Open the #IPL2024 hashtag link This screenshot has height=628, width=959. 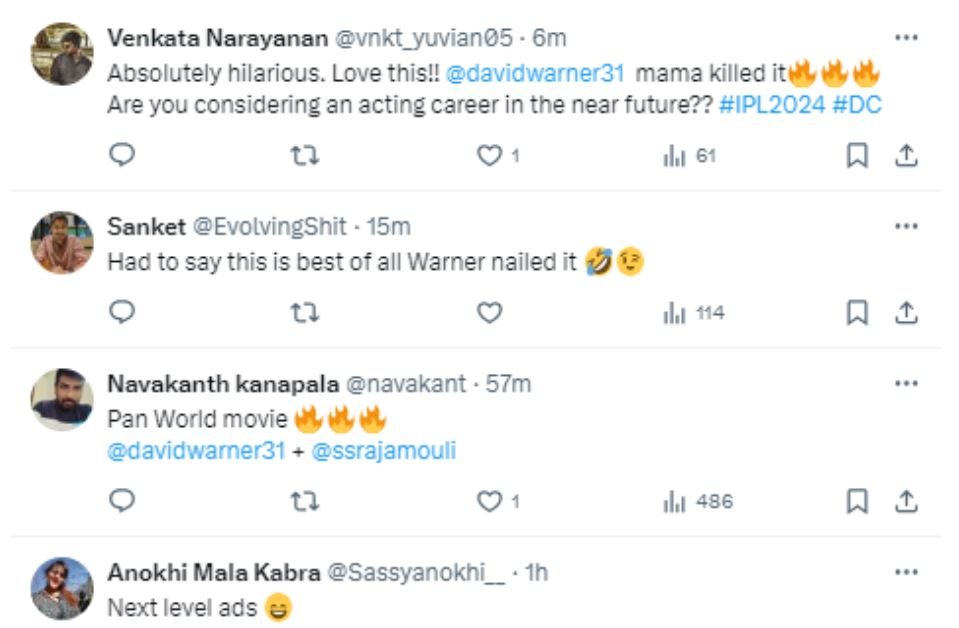[x=771, y=105]
